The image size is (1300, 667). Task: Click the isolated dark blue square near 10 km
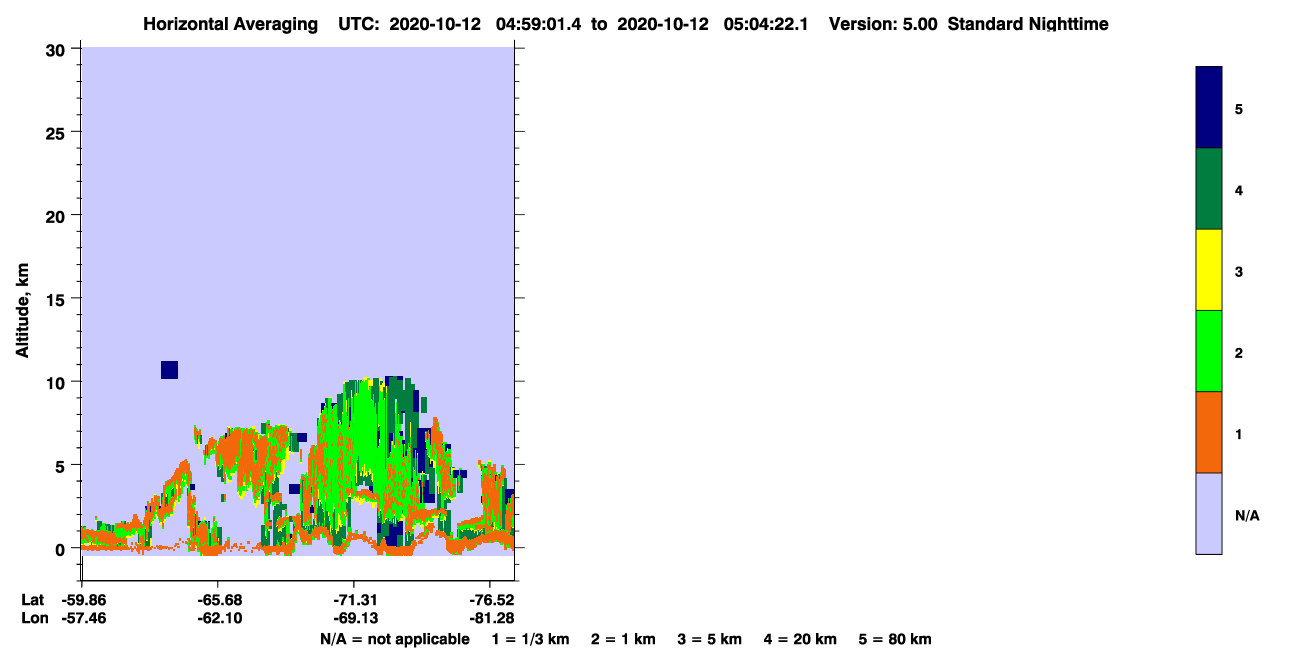tap(169, 370)
